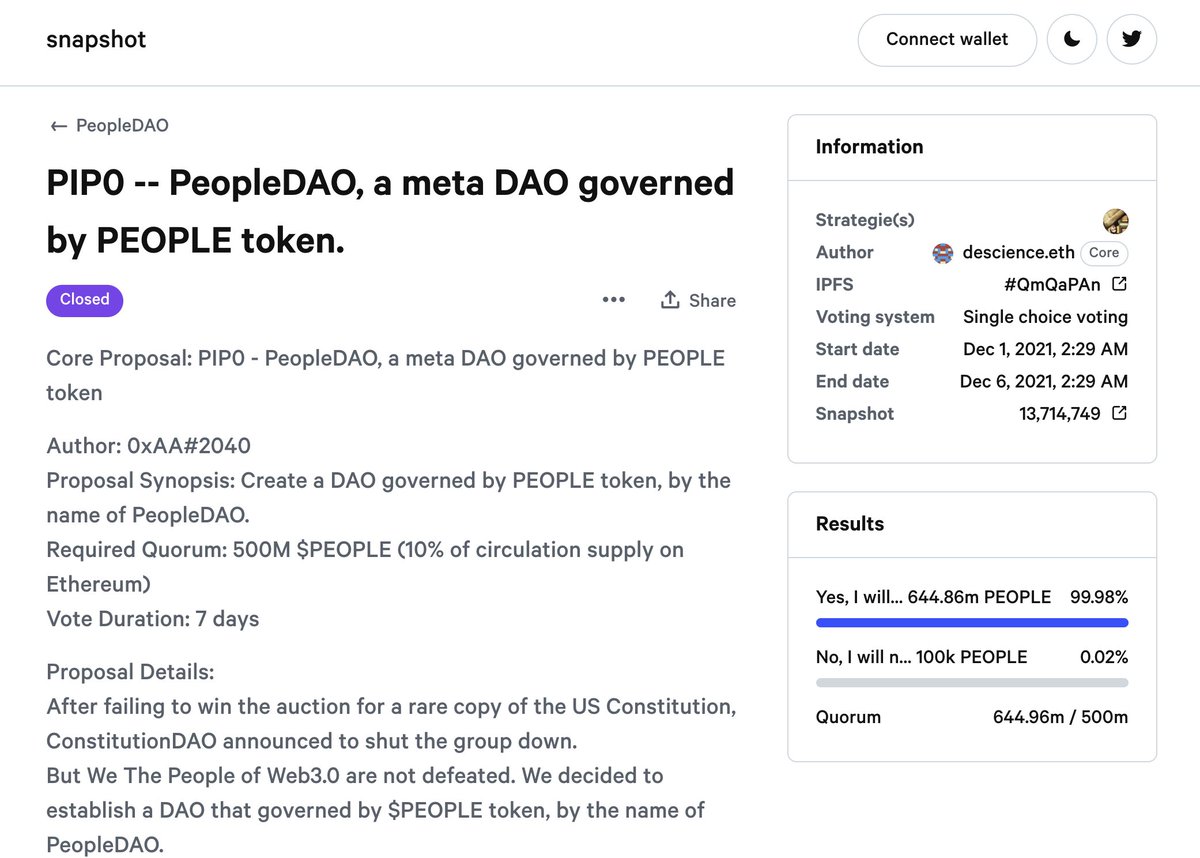Open the three-dot more options icon

tap(613, 300)
